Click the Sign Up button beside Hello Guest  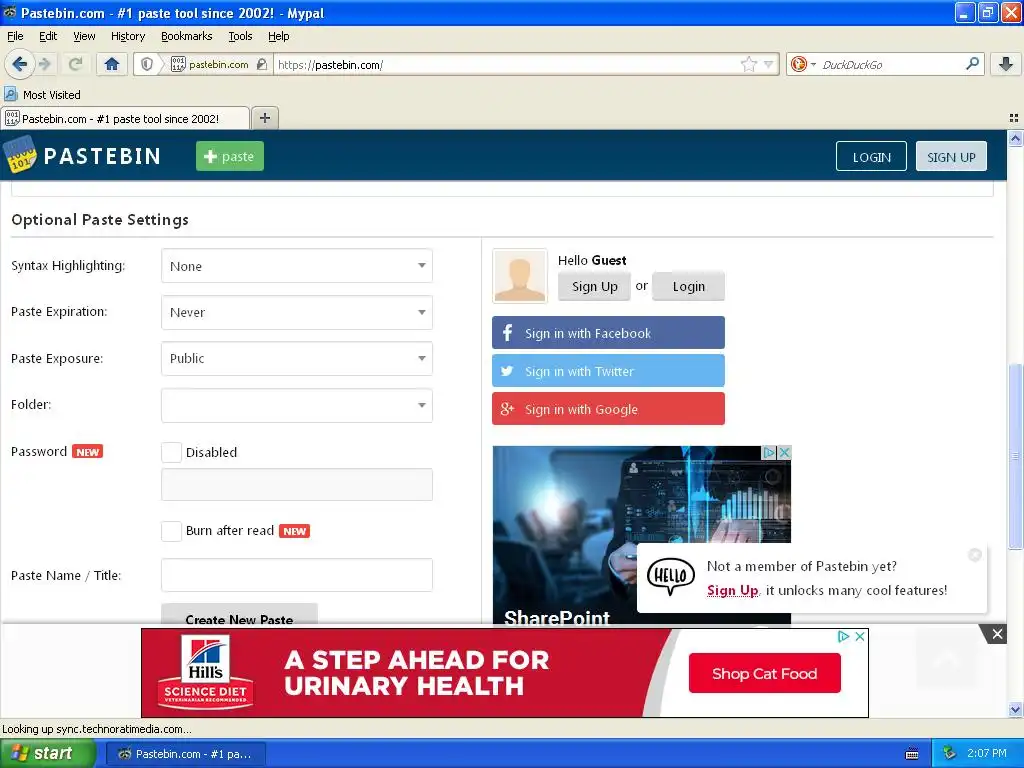tap(594, 286)
